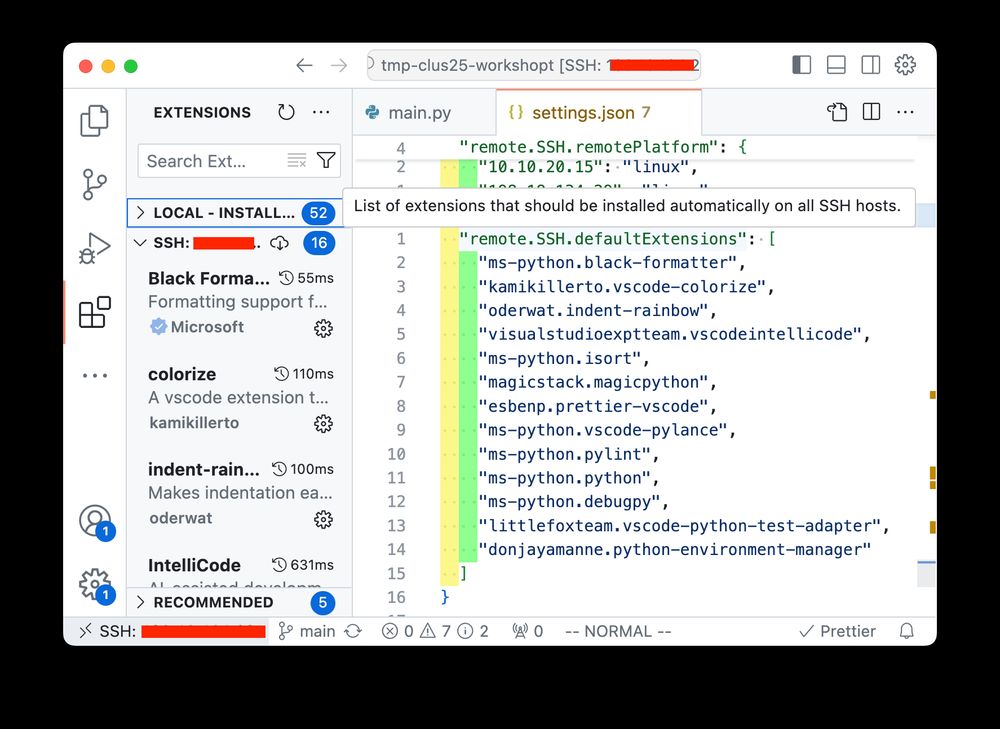Image resolution: width=1000 pixels, height=729 pixels.
Task: Open the command center search box
Action: click(x=534, y=65)
